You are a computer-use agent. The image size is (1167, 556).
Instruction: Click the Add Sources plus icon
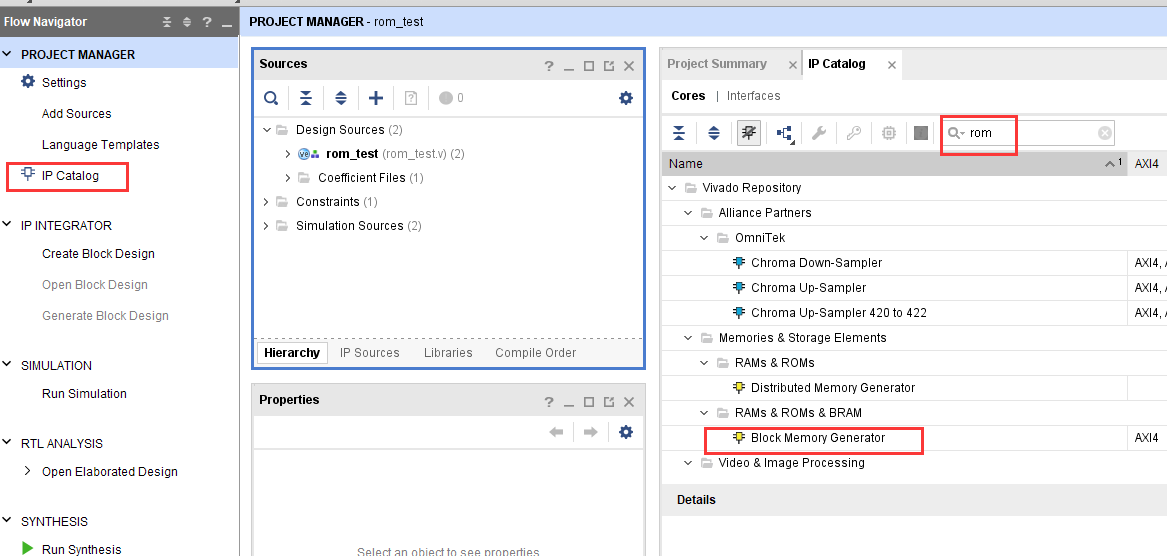[376, 98]
